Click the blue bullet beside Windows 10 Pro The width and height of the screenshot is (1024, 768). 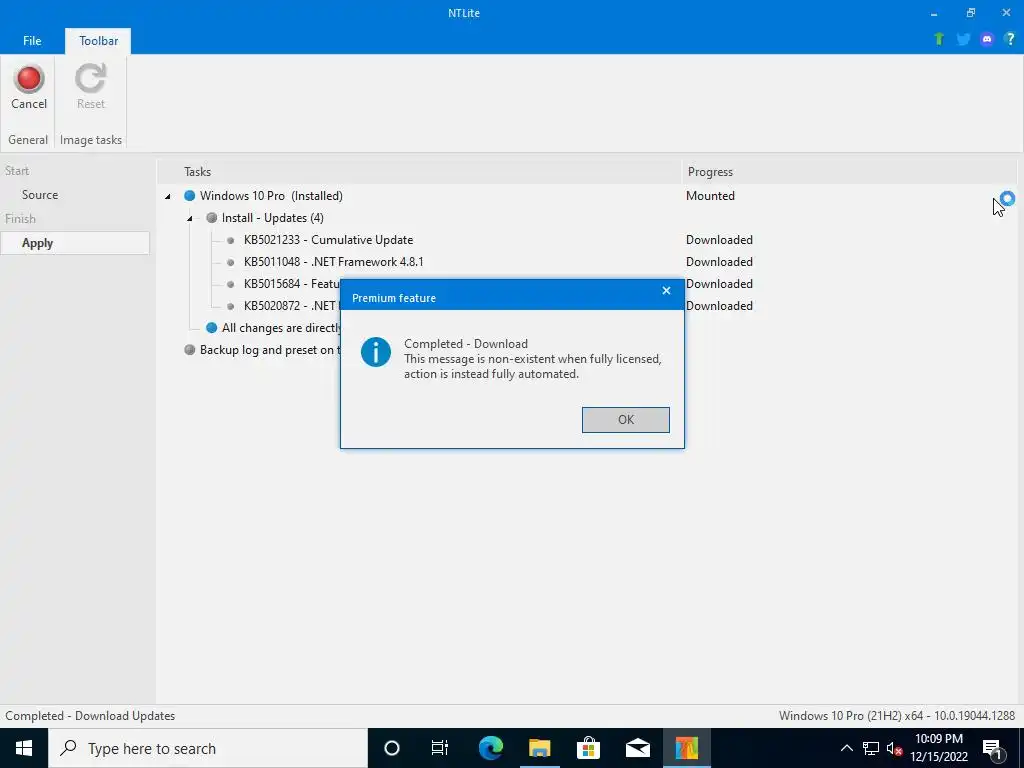tap(189, 195)
